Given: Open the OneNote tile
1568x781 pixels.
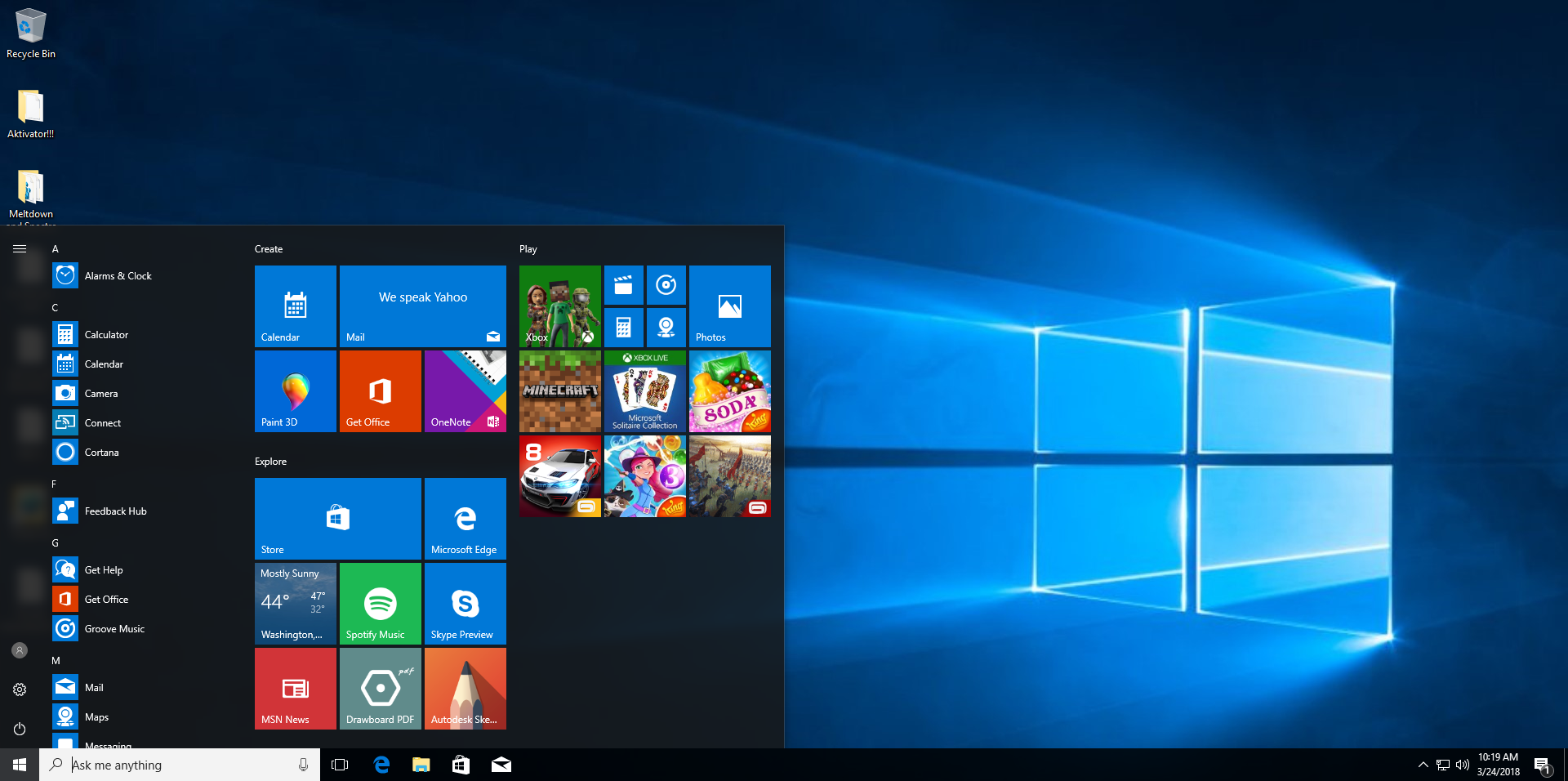Looking at the screenshot, I should tap(465, 391).
